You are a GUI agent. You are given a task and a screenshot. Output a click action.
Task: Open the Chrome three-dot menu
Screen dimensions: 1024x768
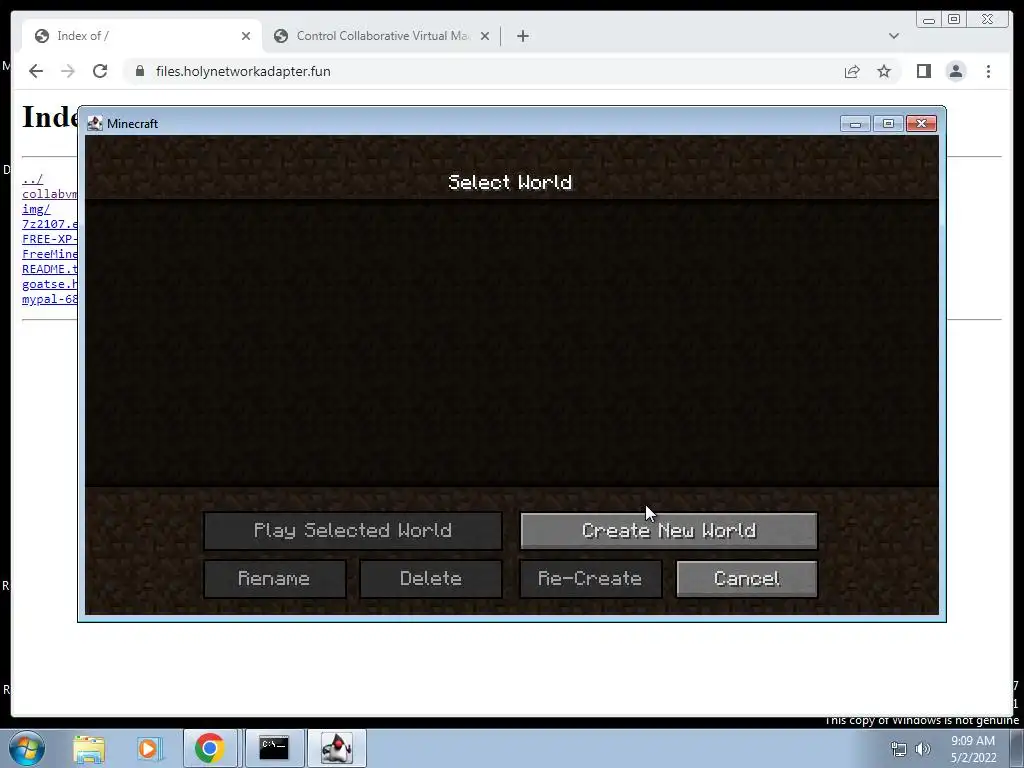point(988,71)
